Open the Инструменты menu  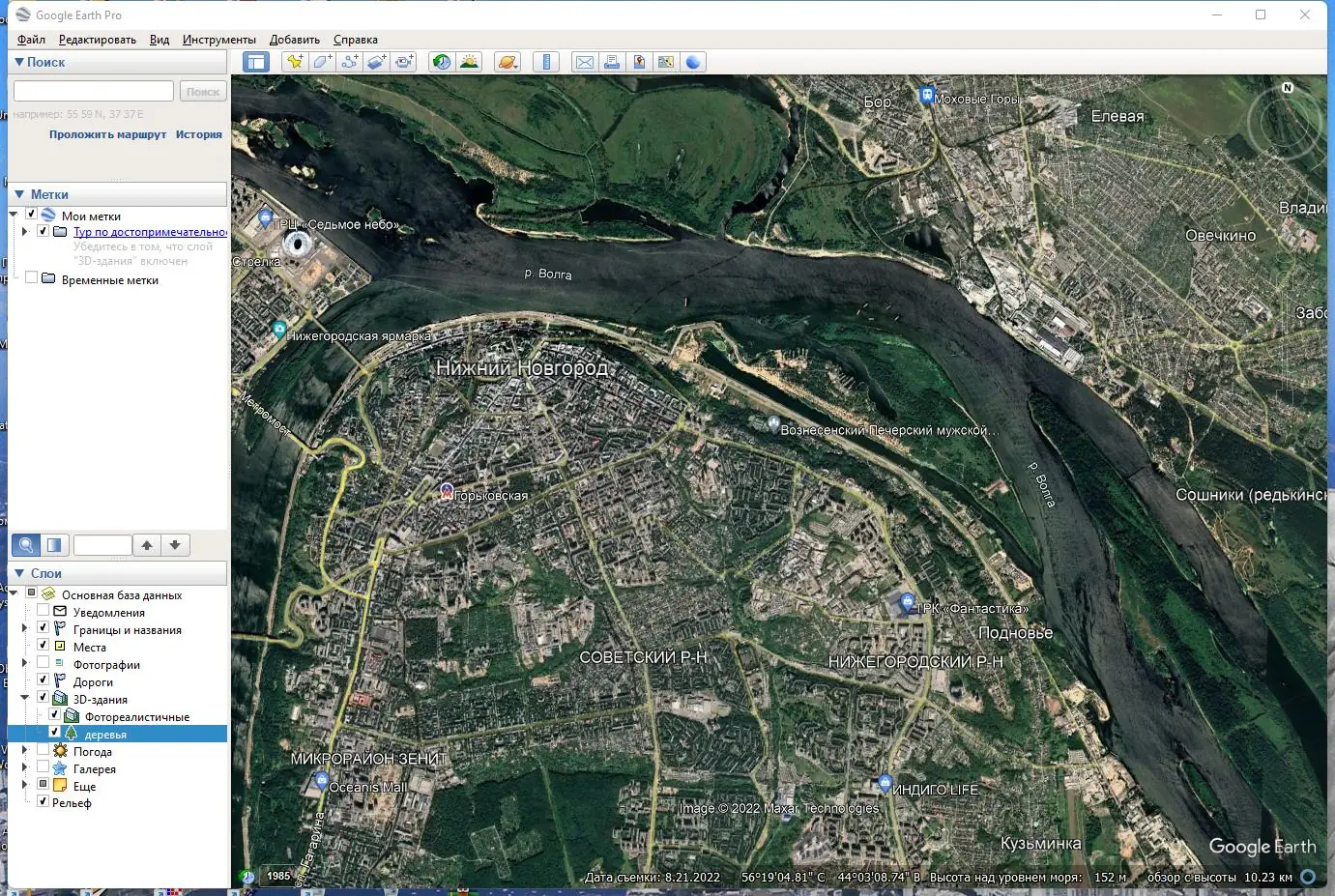click(219, 40)
